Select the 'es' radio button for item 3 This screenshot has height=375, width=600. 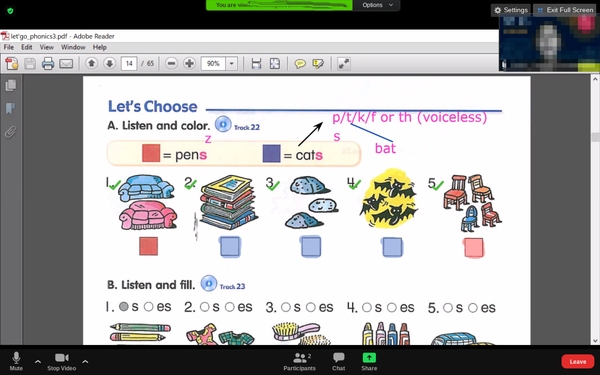coord(311,307)
